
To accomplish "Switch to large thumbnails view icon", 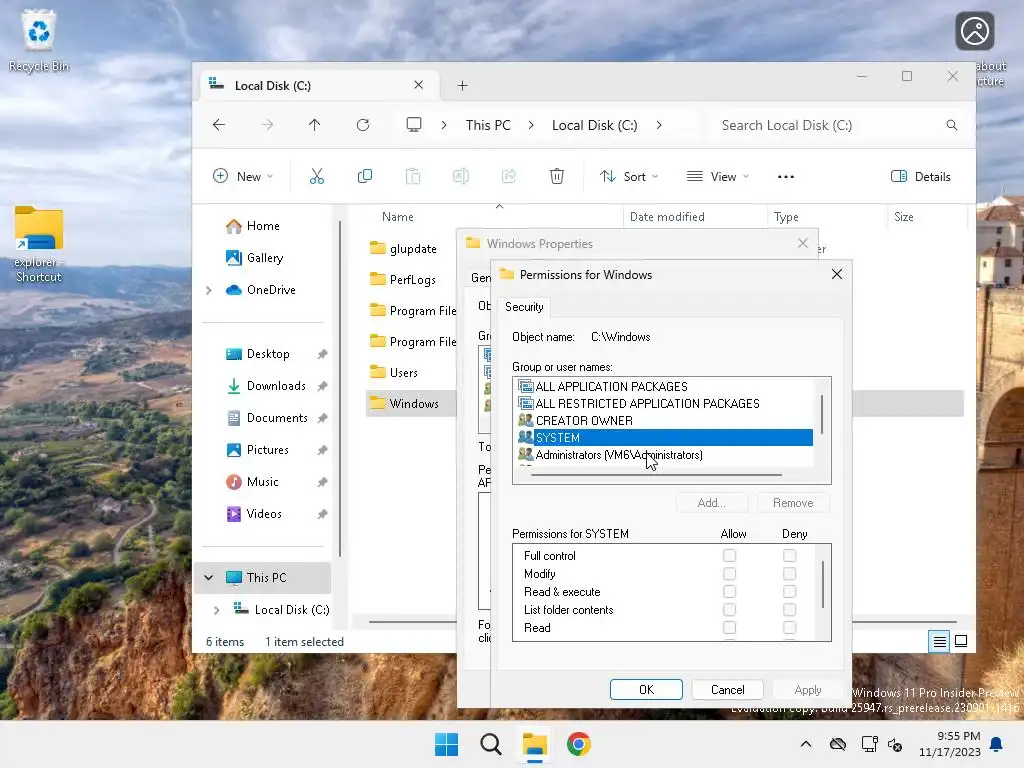I will coord(961,641).
